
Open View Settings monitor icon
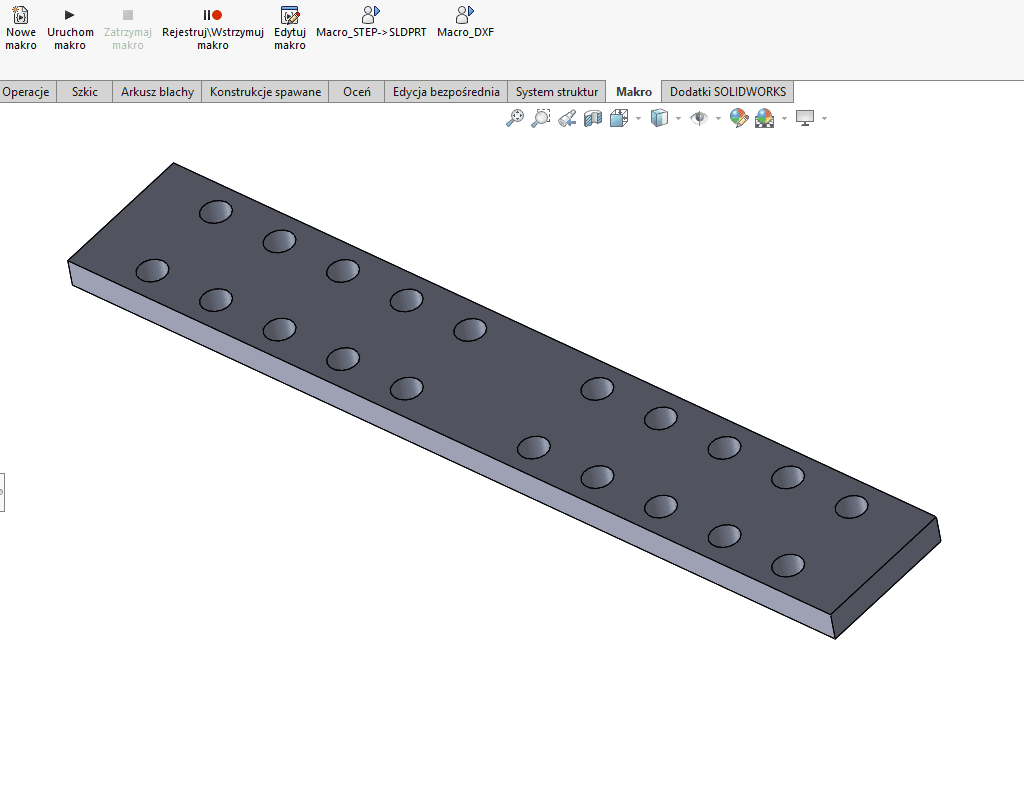coord(805,118)
